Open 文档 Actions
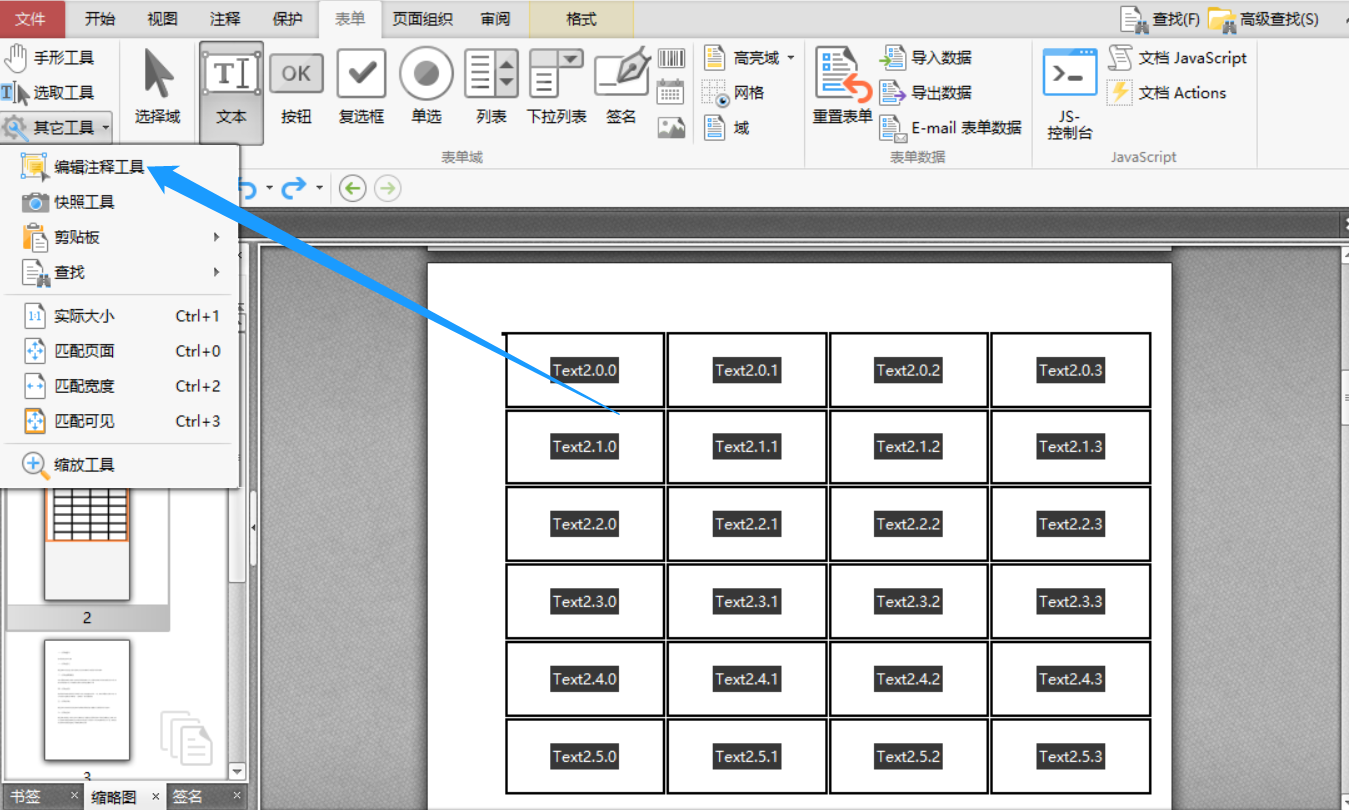This screenshot has height=810, width=1349. pyautogui.click(x=1167, y=93)
